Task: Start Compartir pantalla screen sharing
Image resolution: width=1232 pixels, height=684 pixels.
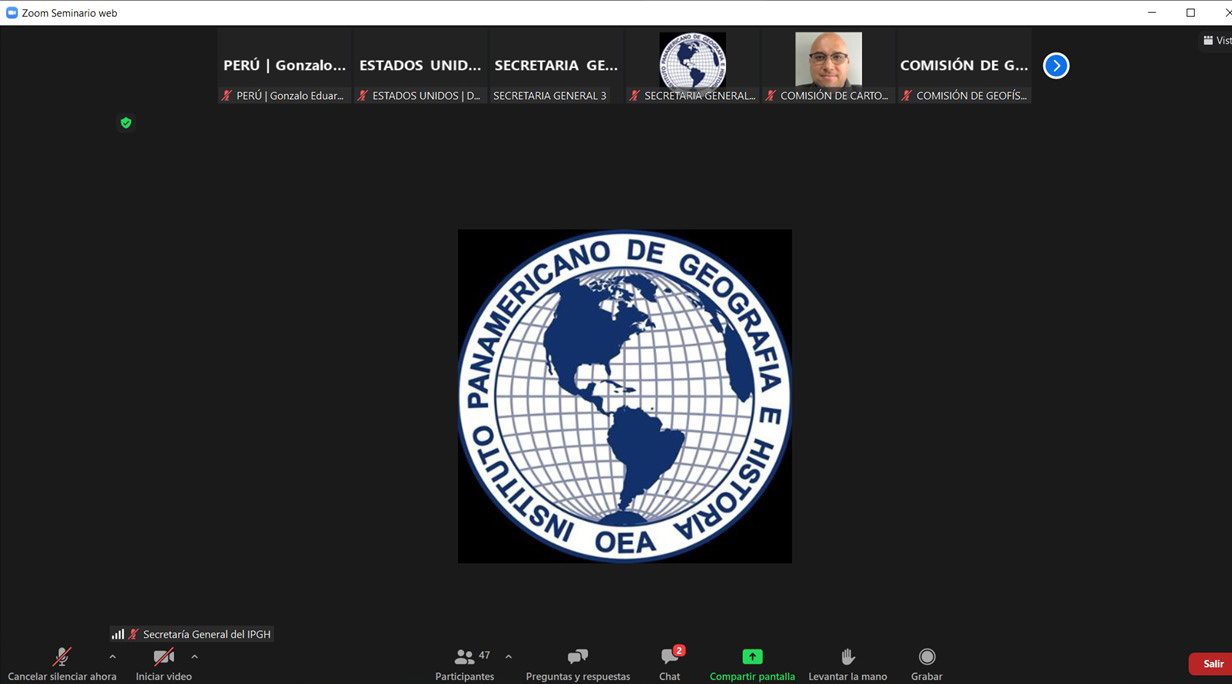Action: point(752,663)
